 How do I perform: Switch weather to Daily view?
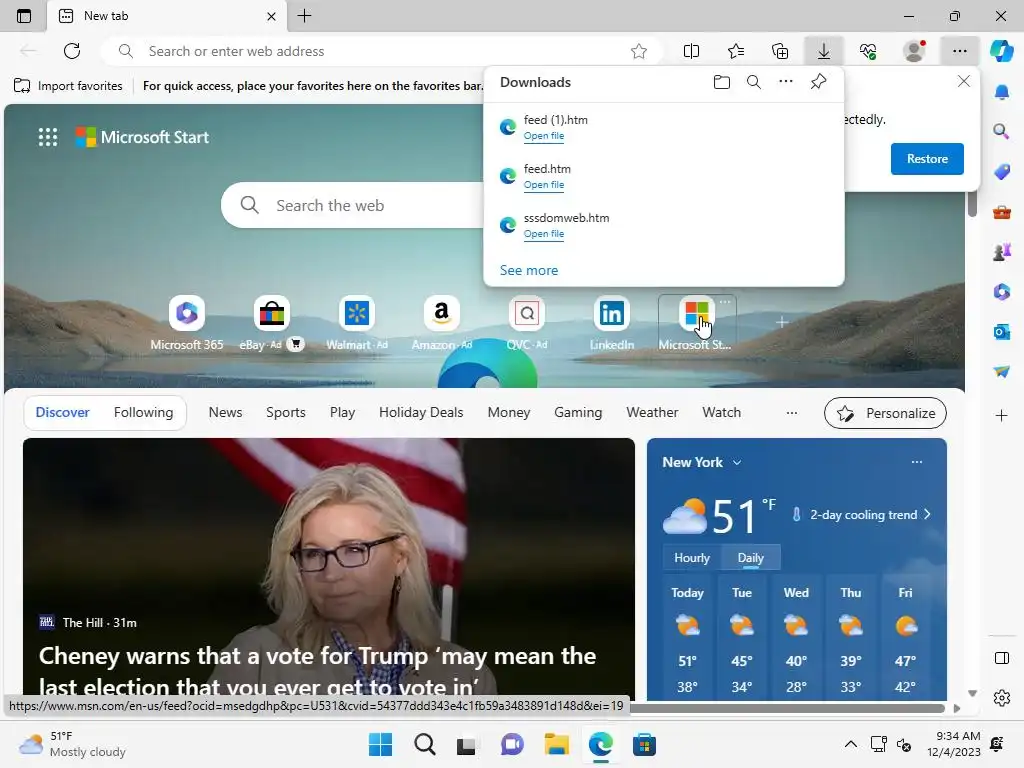(x=750, y=558)
